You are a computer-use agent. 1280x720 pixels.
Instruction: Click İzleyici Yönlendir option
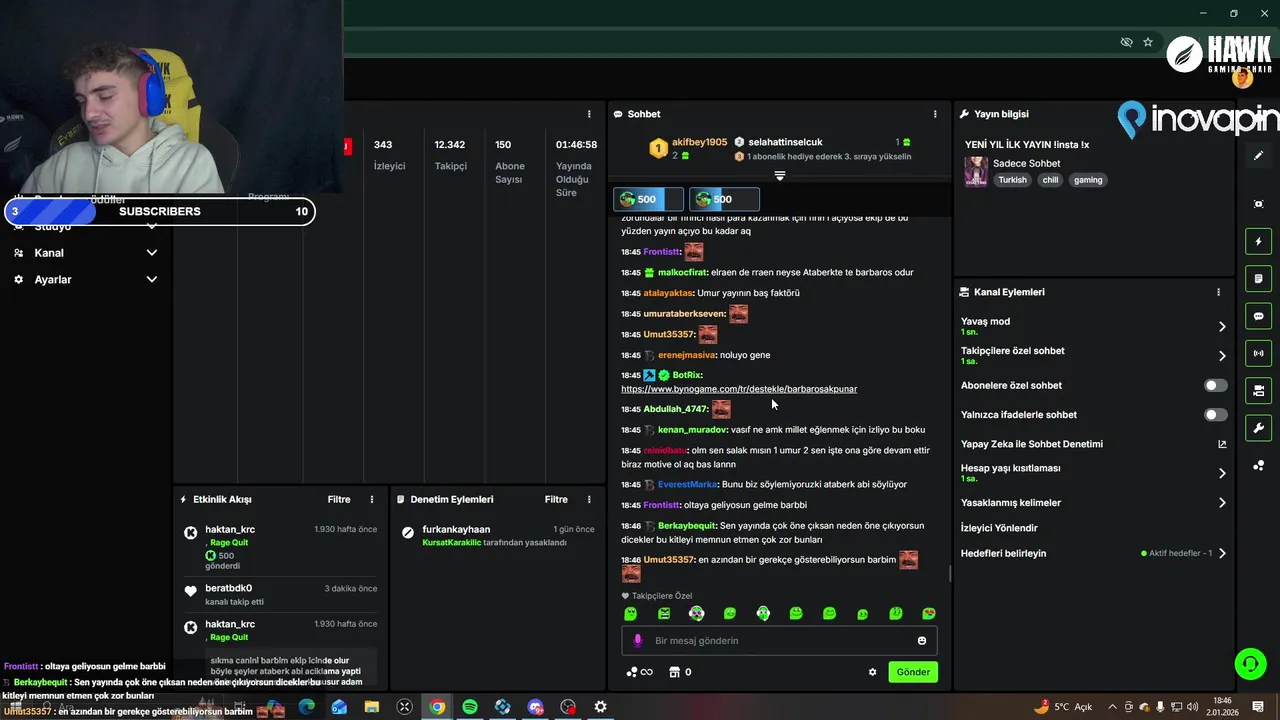[x=999, y=528]
